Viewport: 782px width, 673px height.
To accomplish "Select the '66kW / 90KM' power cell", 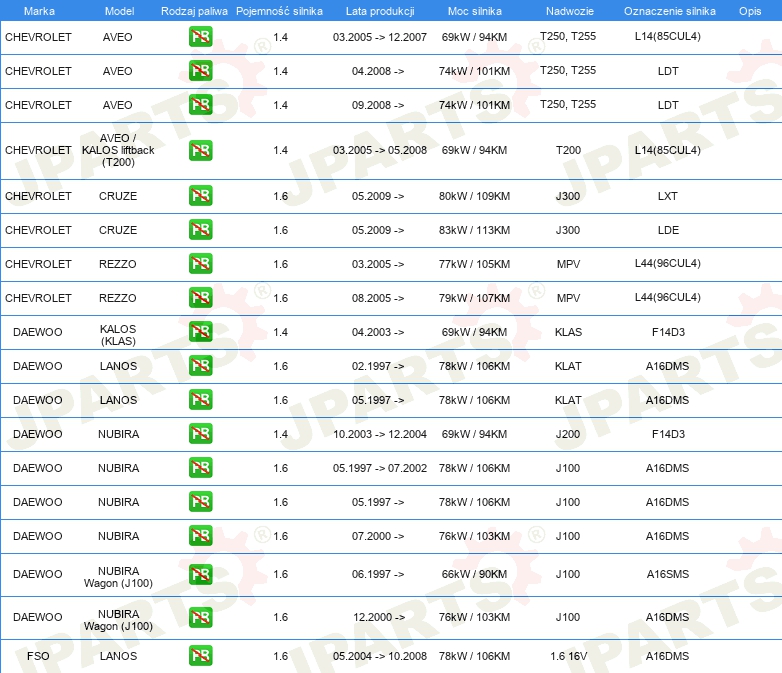I will coord(474,574).
